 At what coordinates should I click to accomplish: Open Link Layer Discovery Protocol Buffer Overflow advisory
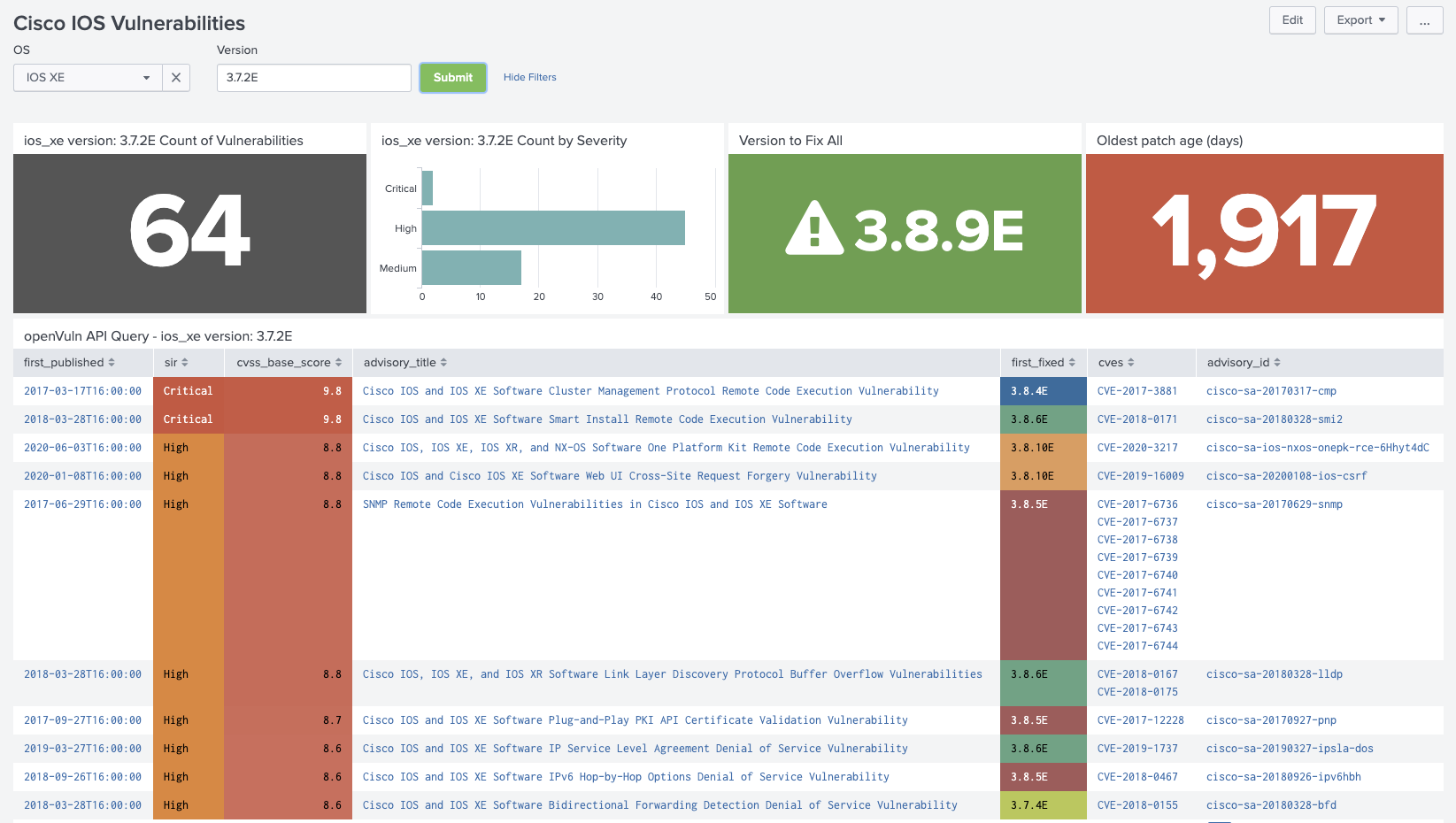672,674
